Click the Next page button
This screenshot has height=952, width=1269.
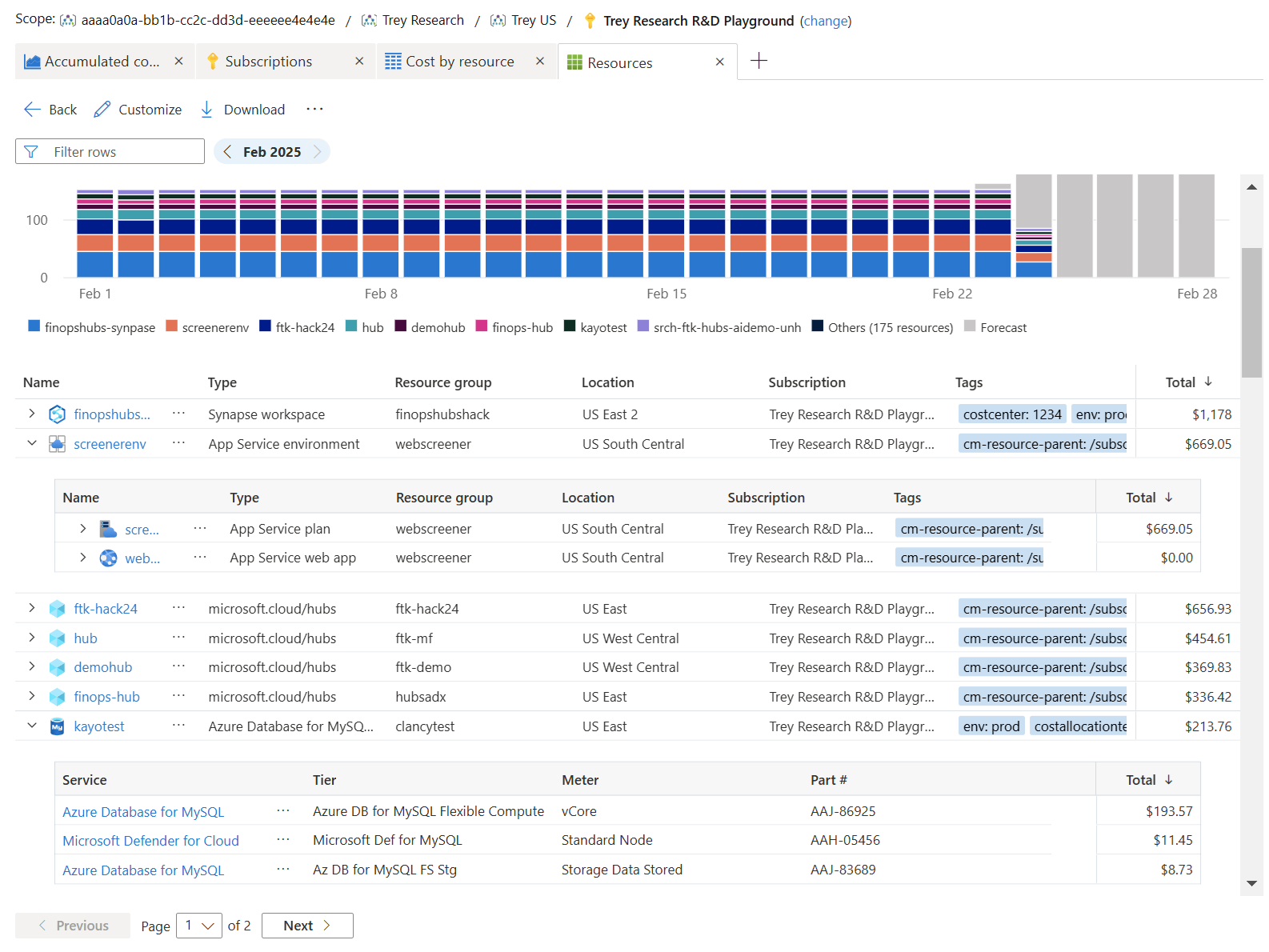307,926
